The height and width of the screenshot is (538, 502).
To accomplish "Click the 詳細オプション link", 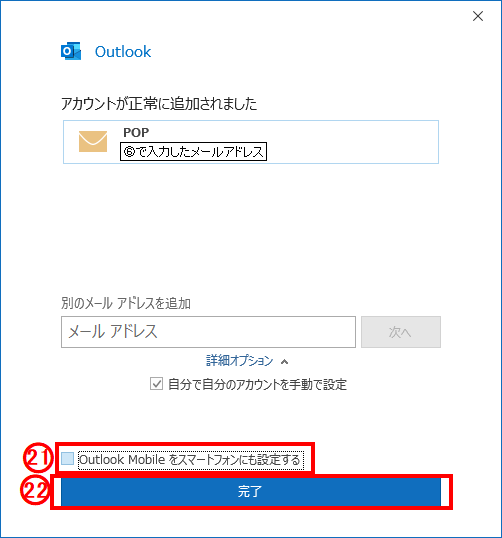I will coord(240,361).
